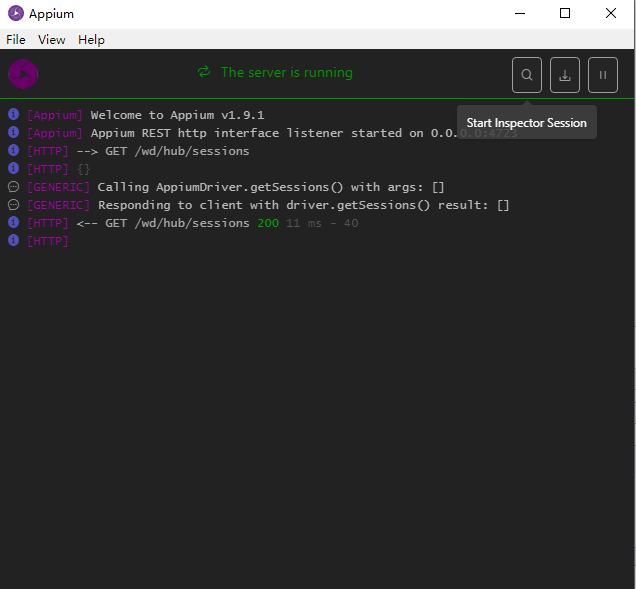The height and width of the screenshot is (589, 636).
Task: Minimize the Appium window
Action: coord(520,13)
